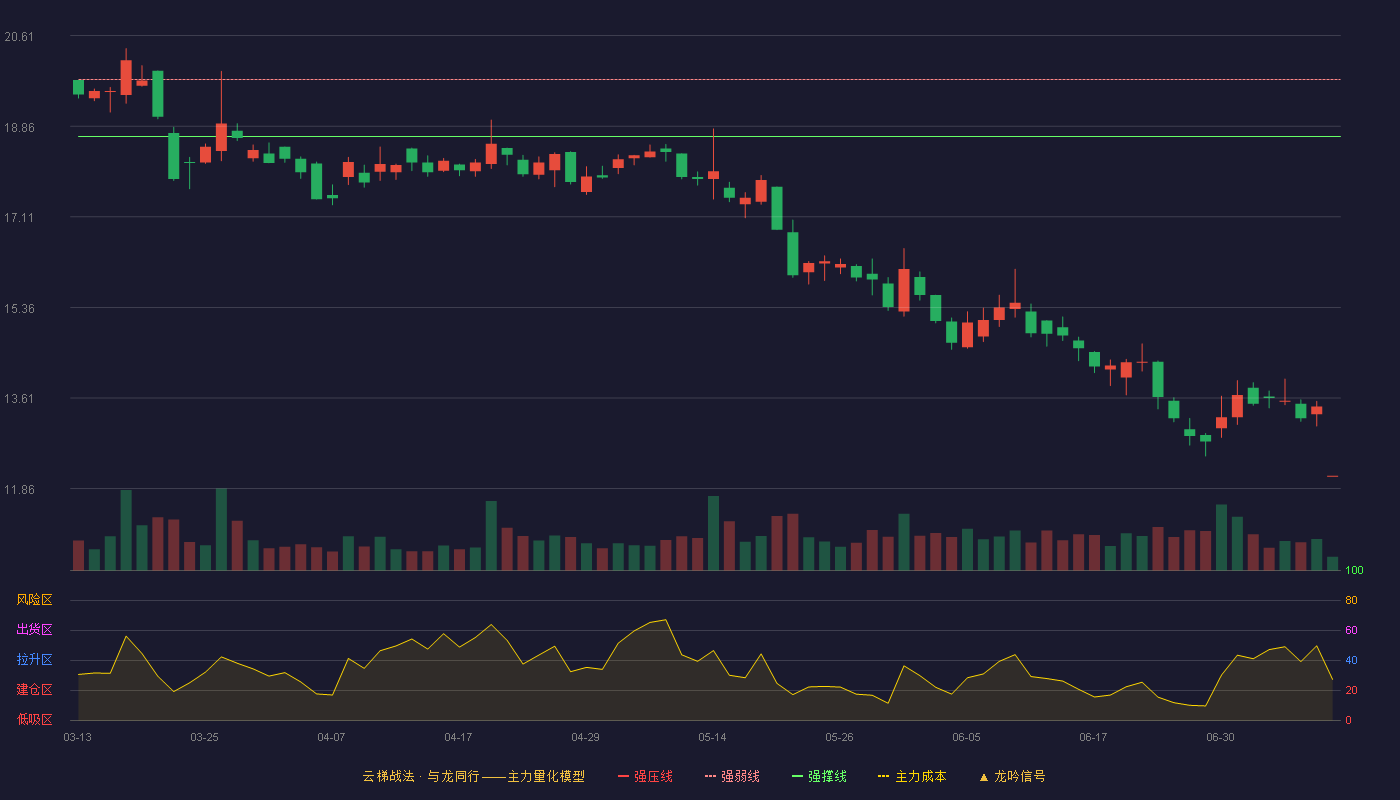Toggle the 主力成本 yellow dashed legend marker
1400x800 pixels.
coord(884,776)
